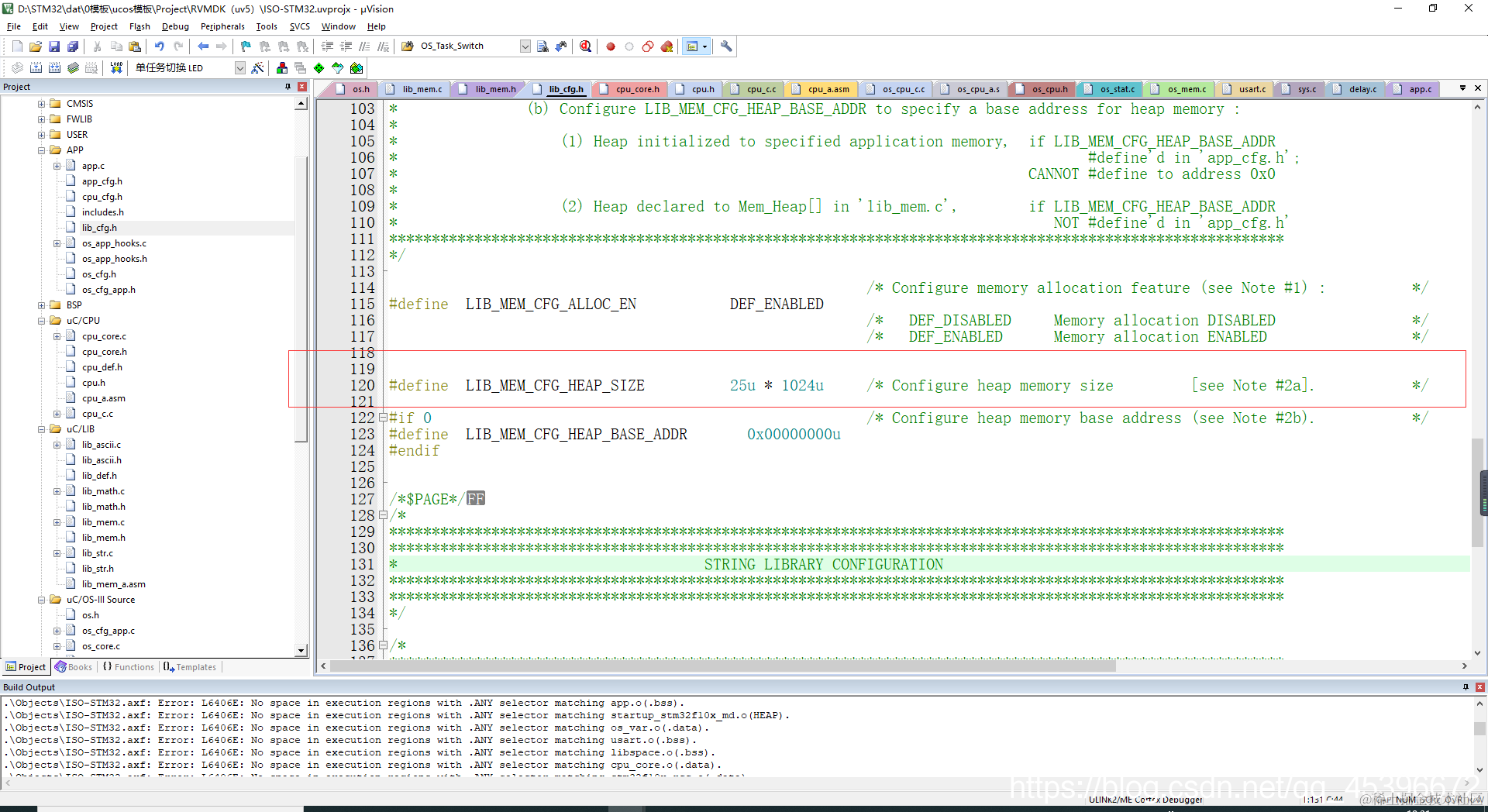Collapse the comment block at line 128
1488x812 pixels.
(x=383, y=515)
